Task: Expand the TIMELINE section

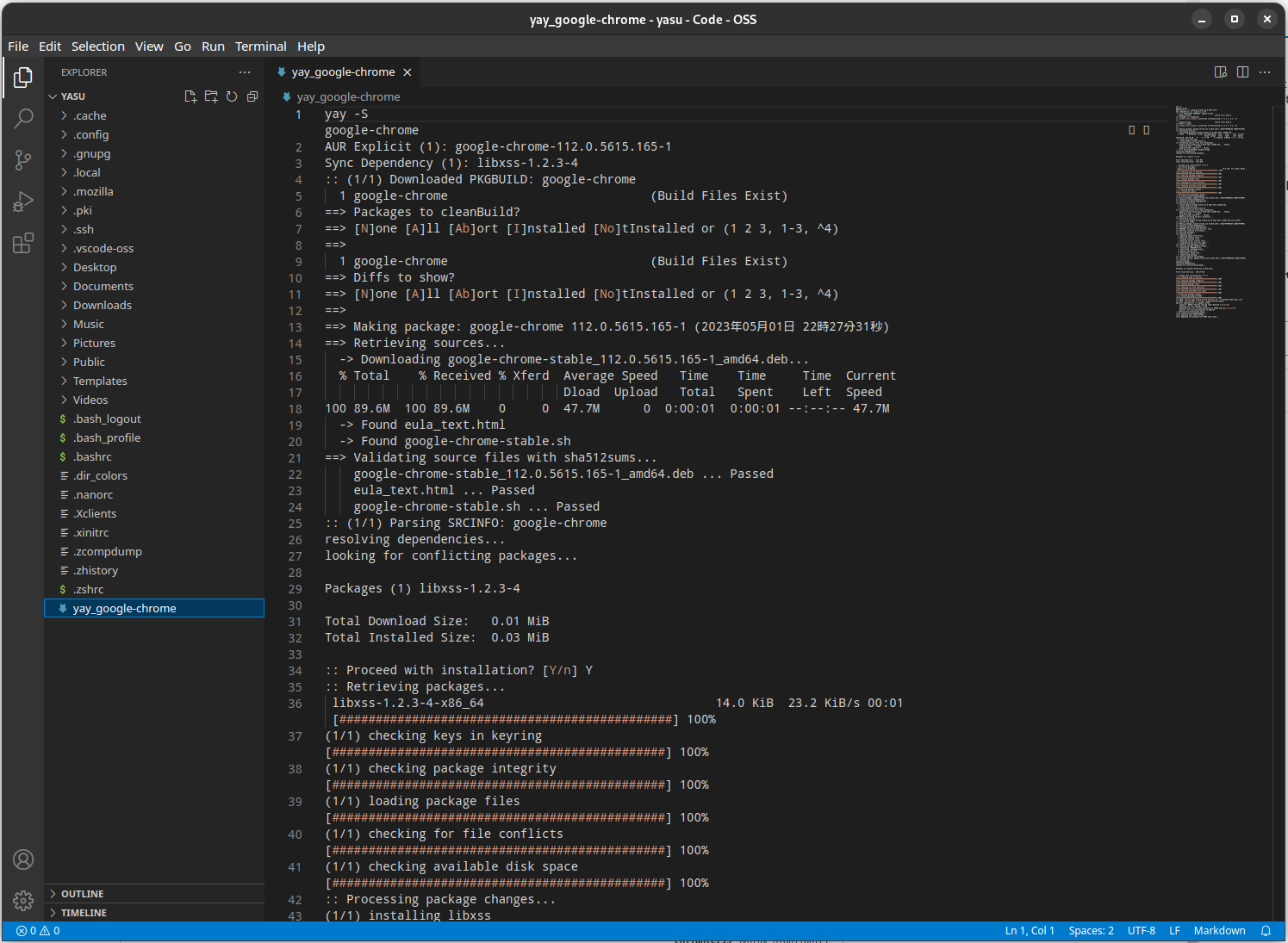Action: [85, 912]
